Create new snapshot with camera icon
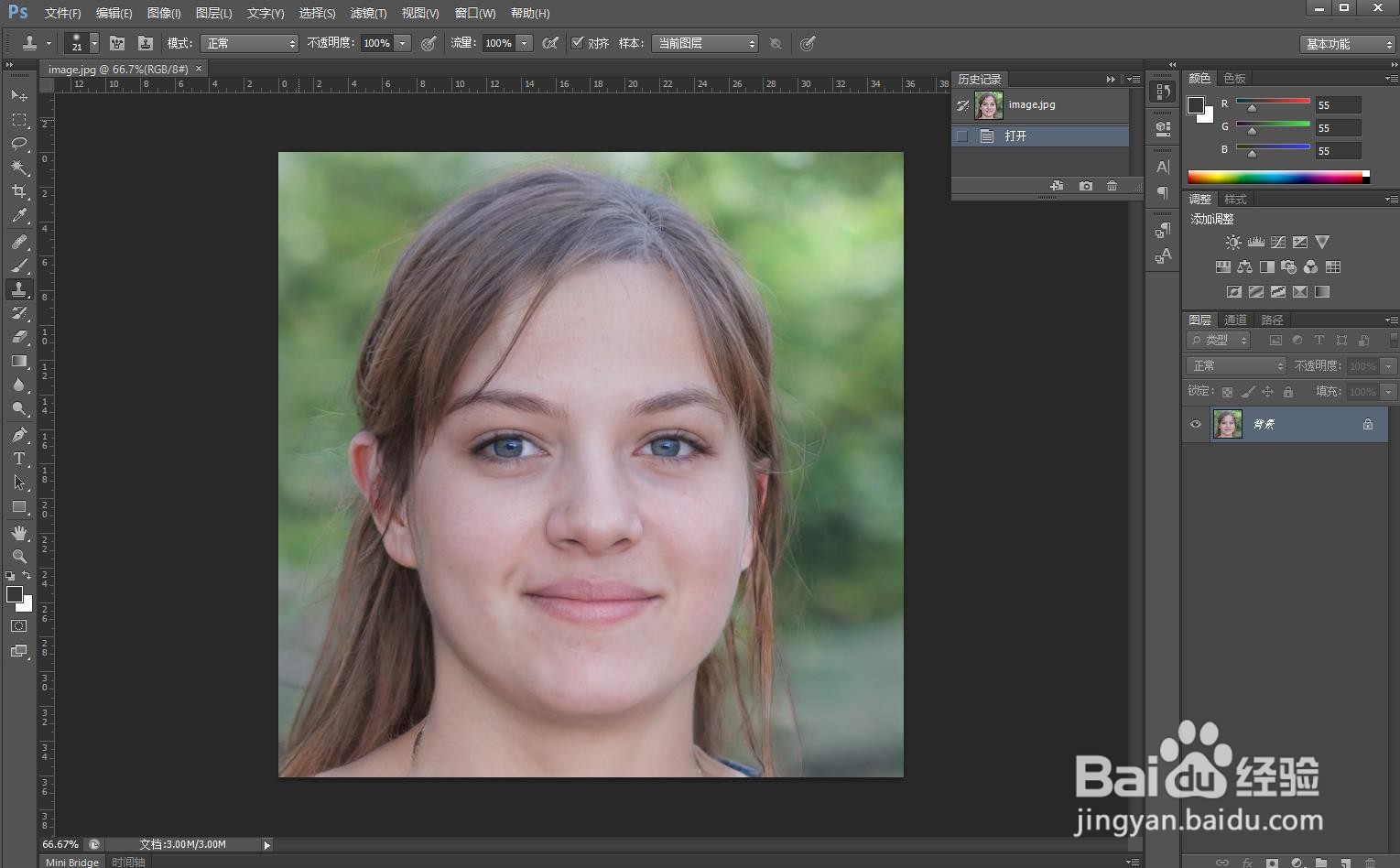The width and height of the screenshot is (1400, 868). pos(1085,186)
